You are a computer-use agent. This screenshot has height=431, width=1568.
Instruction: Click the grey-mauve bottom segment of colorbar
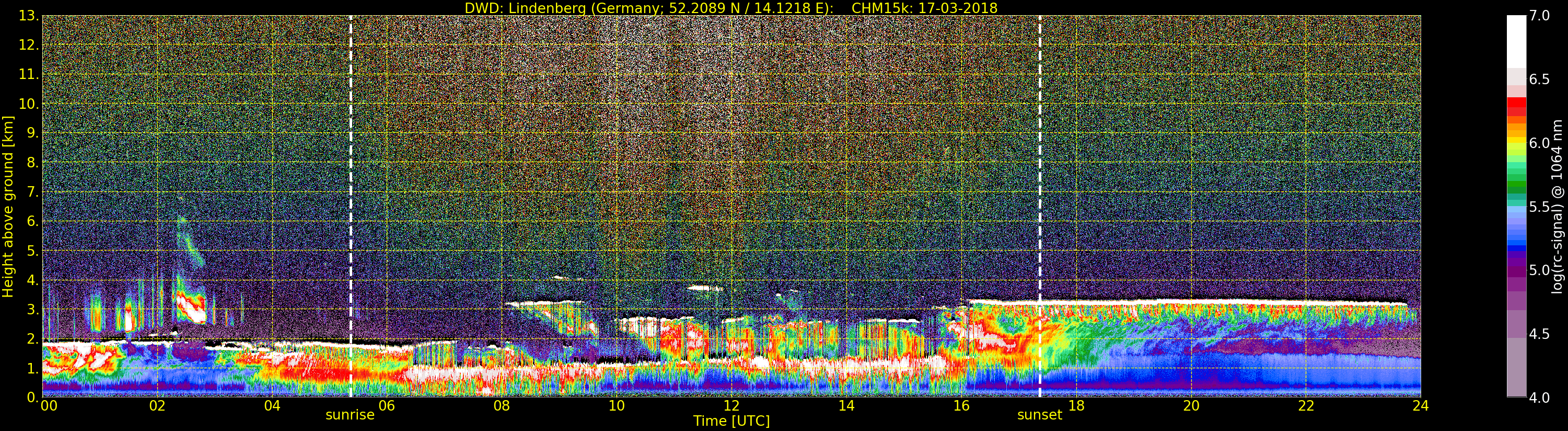point(1516,367)
